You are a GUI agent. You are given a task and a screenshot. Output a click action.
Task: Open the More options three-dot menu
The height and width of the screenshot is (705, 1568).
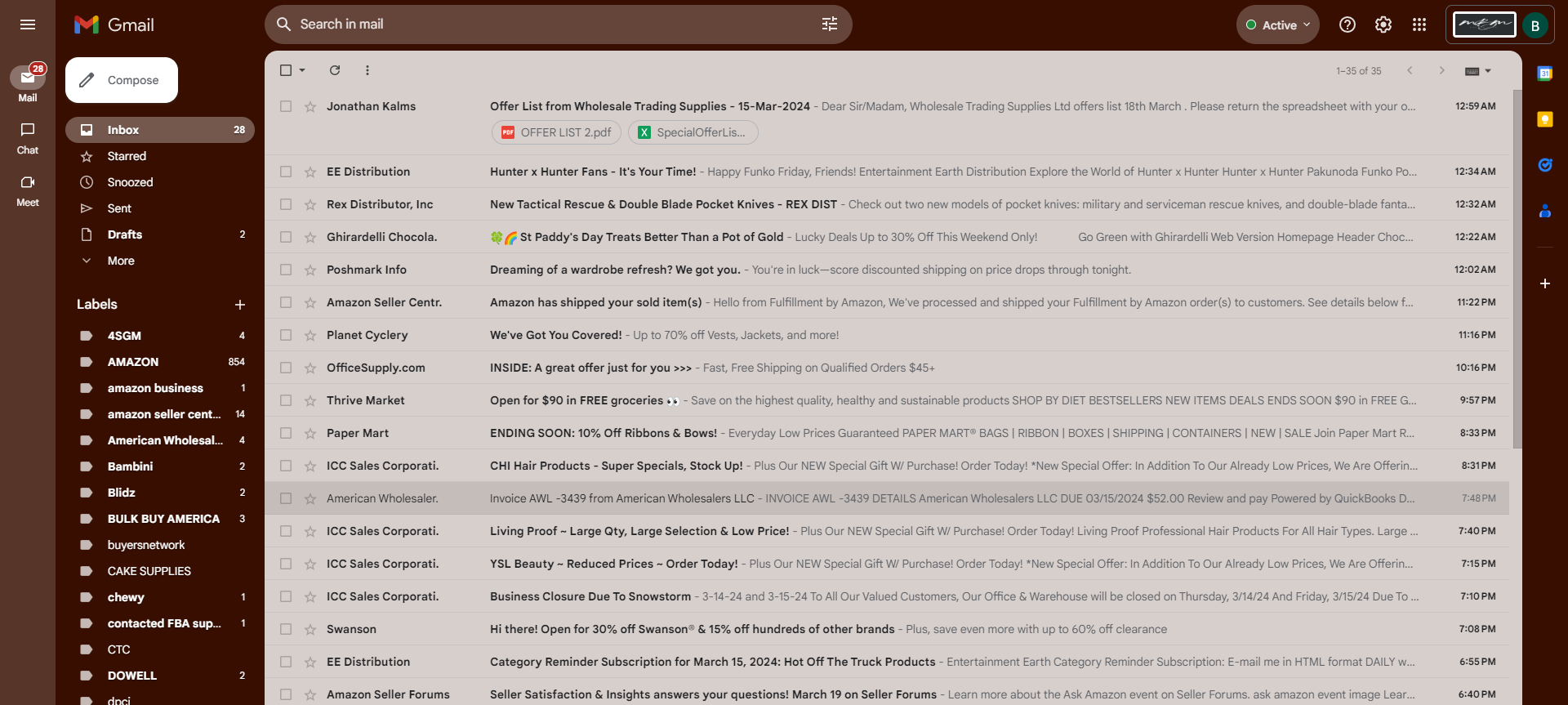[367, 70]
